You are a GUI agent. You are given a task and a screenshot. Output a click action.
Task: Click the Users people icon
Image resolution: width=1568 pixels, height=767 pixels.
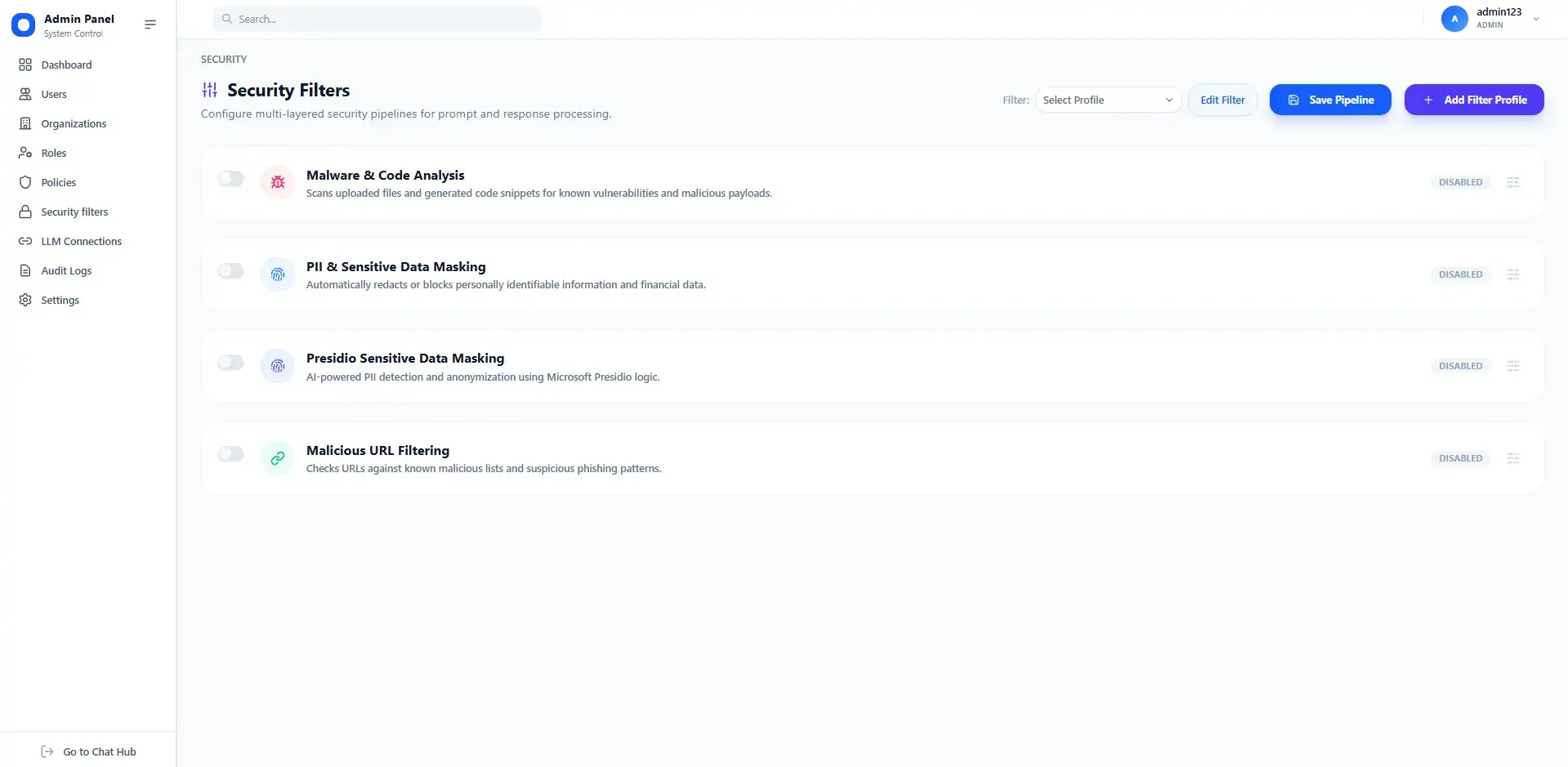coord(25,94)
